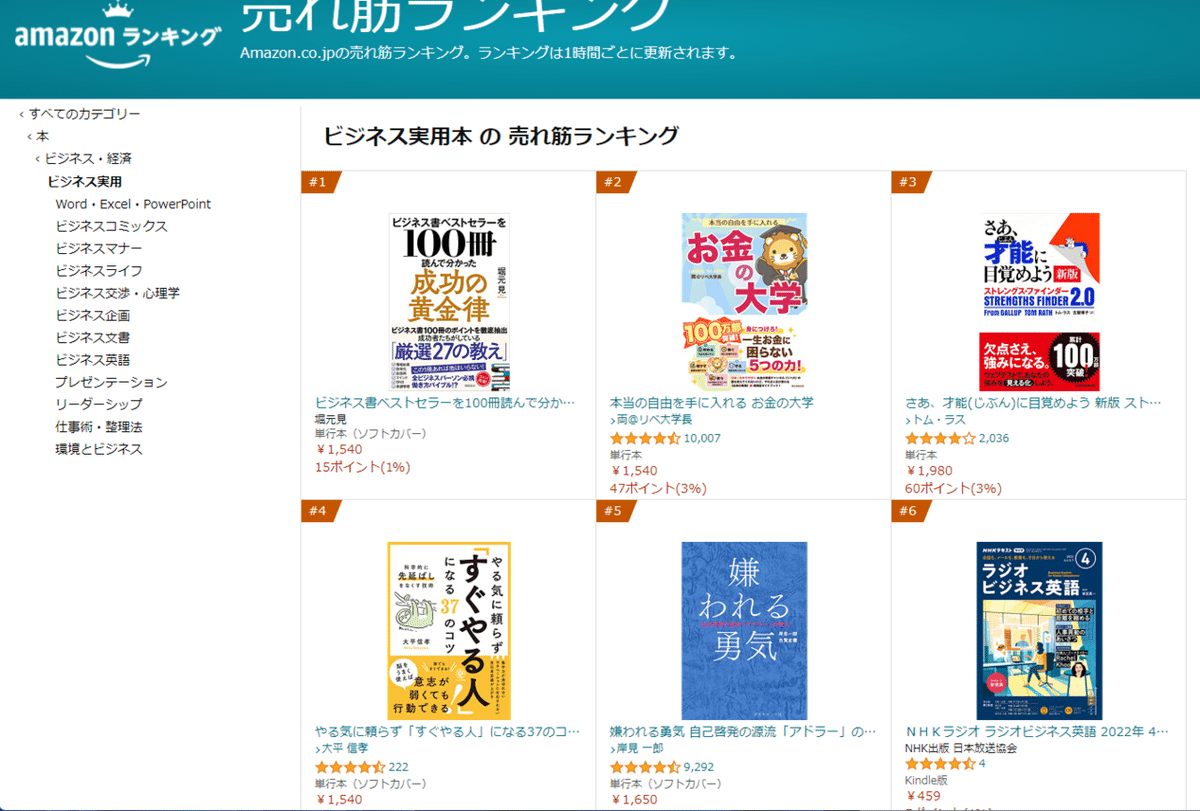Screen dimensions: 1200x811
Task: Click the Amazon ランキング logo
Action: click(117, 39)
